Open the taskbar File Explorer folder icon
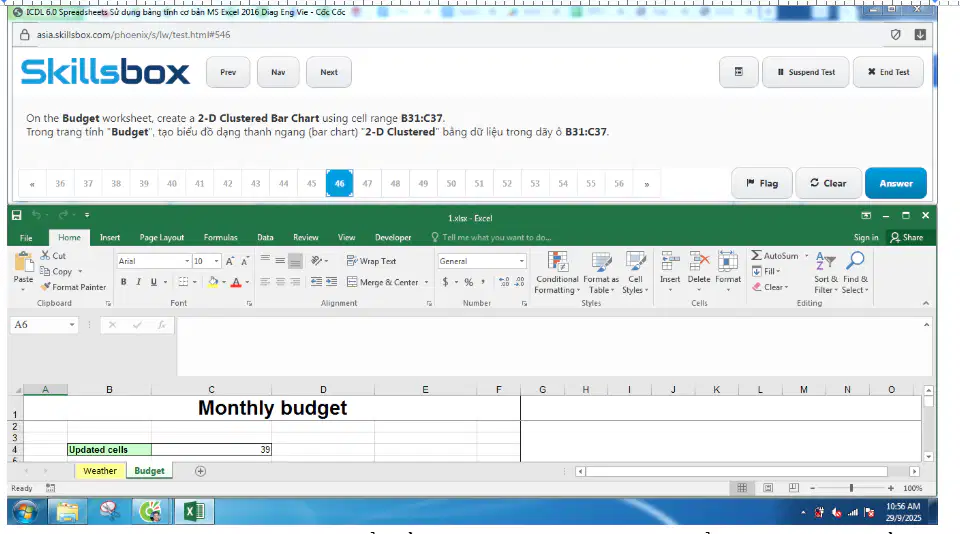Screen dimensions: 960x534 click(67, 511)
